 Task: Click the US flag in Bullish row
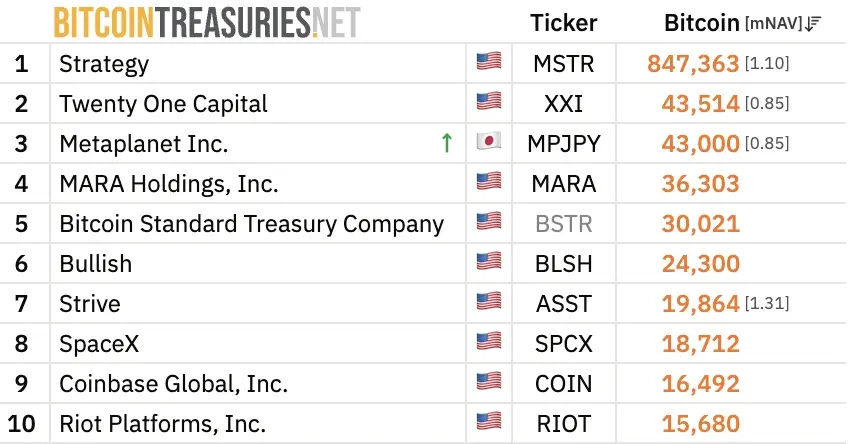[x=489, y=262]
